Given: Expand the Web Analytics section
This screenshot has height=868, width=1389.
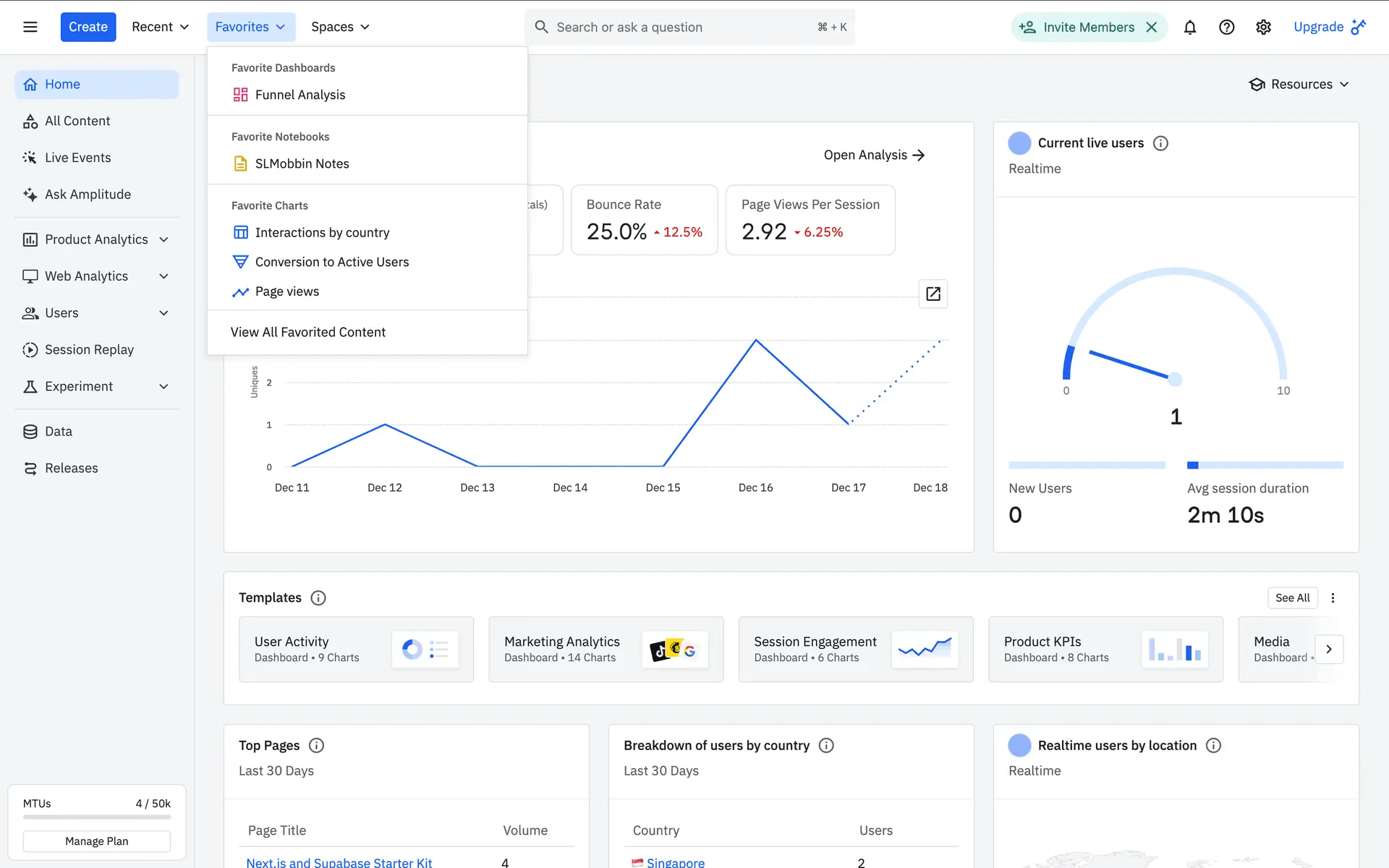Looking at the screenshot, I should tap(163, 276).
